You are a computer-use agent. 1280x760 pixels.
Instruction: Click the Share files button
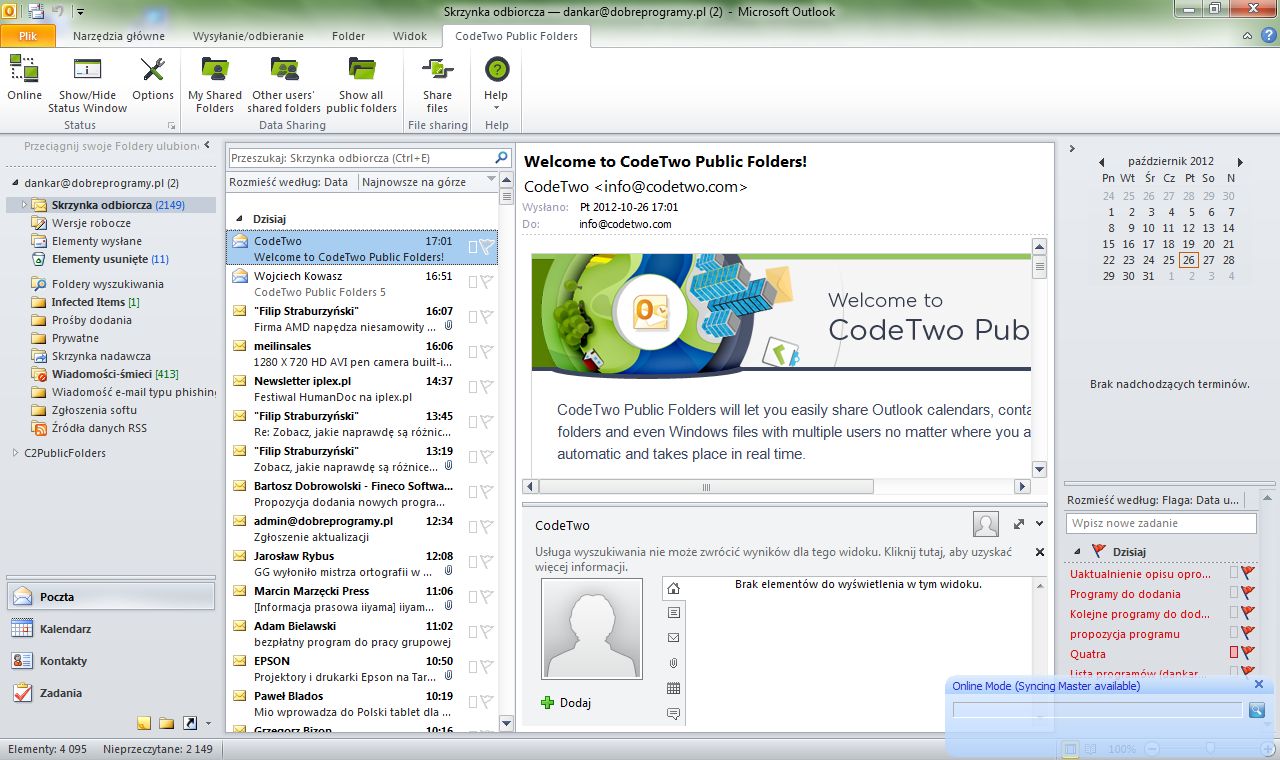point(437,84)
